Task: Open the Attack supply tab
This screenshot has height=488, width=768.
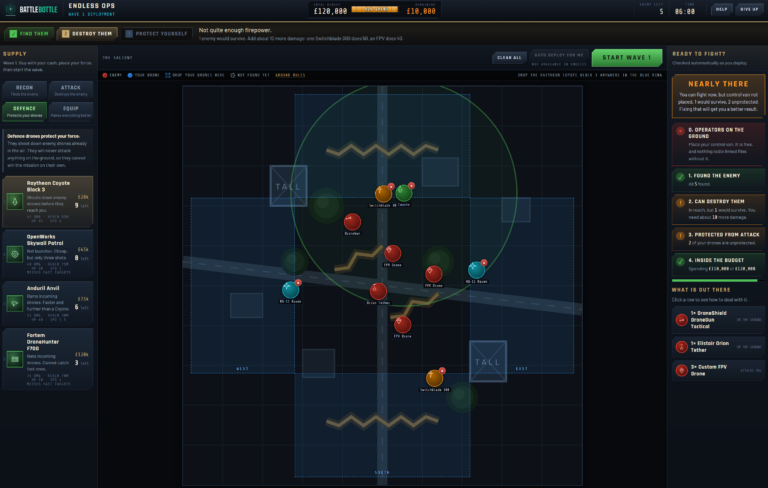Action: (x=71, y=90)
